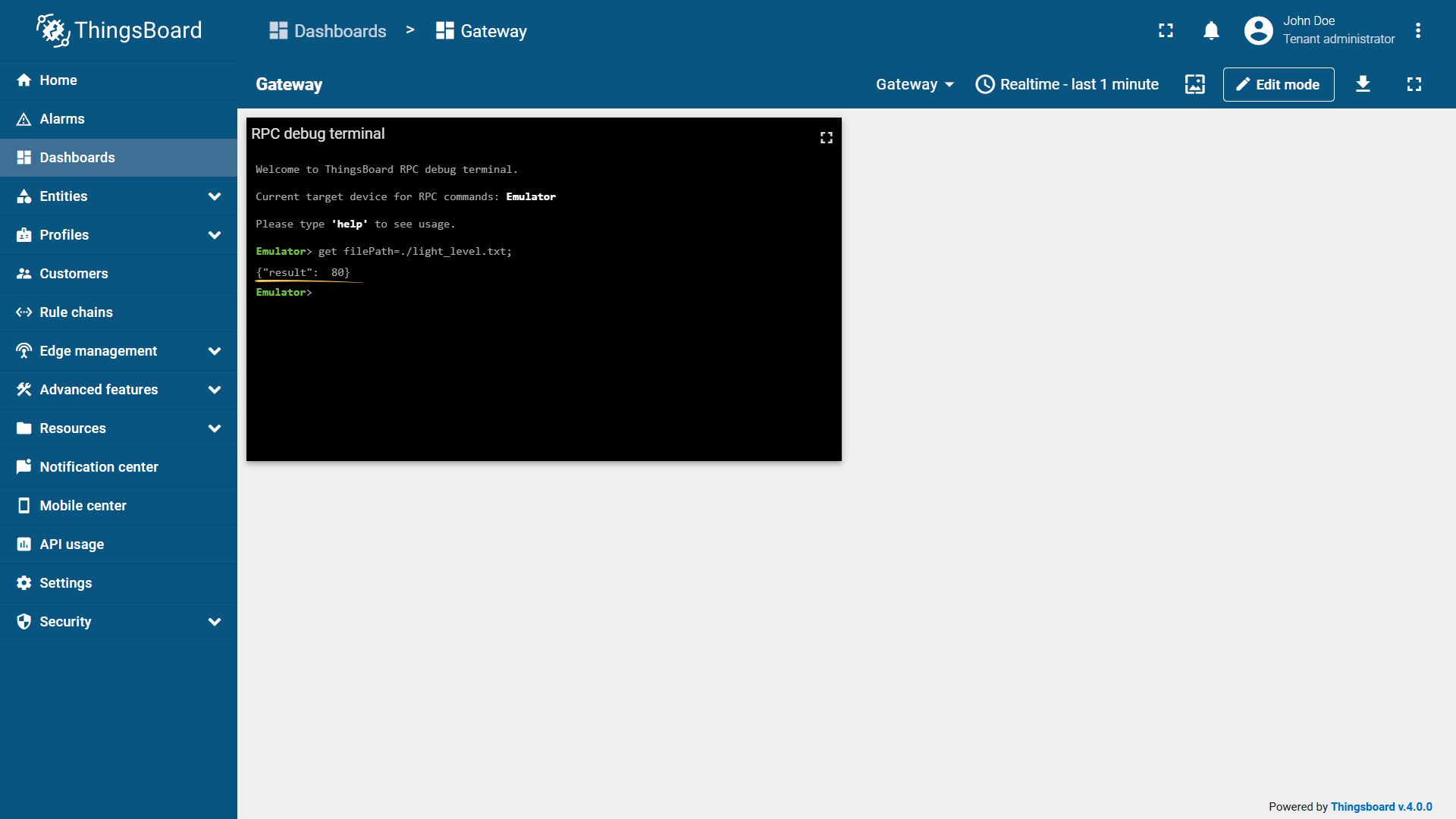This screenshot has width=1456, height=819.
Task: Open Notification center
Action: coord(99,467)
